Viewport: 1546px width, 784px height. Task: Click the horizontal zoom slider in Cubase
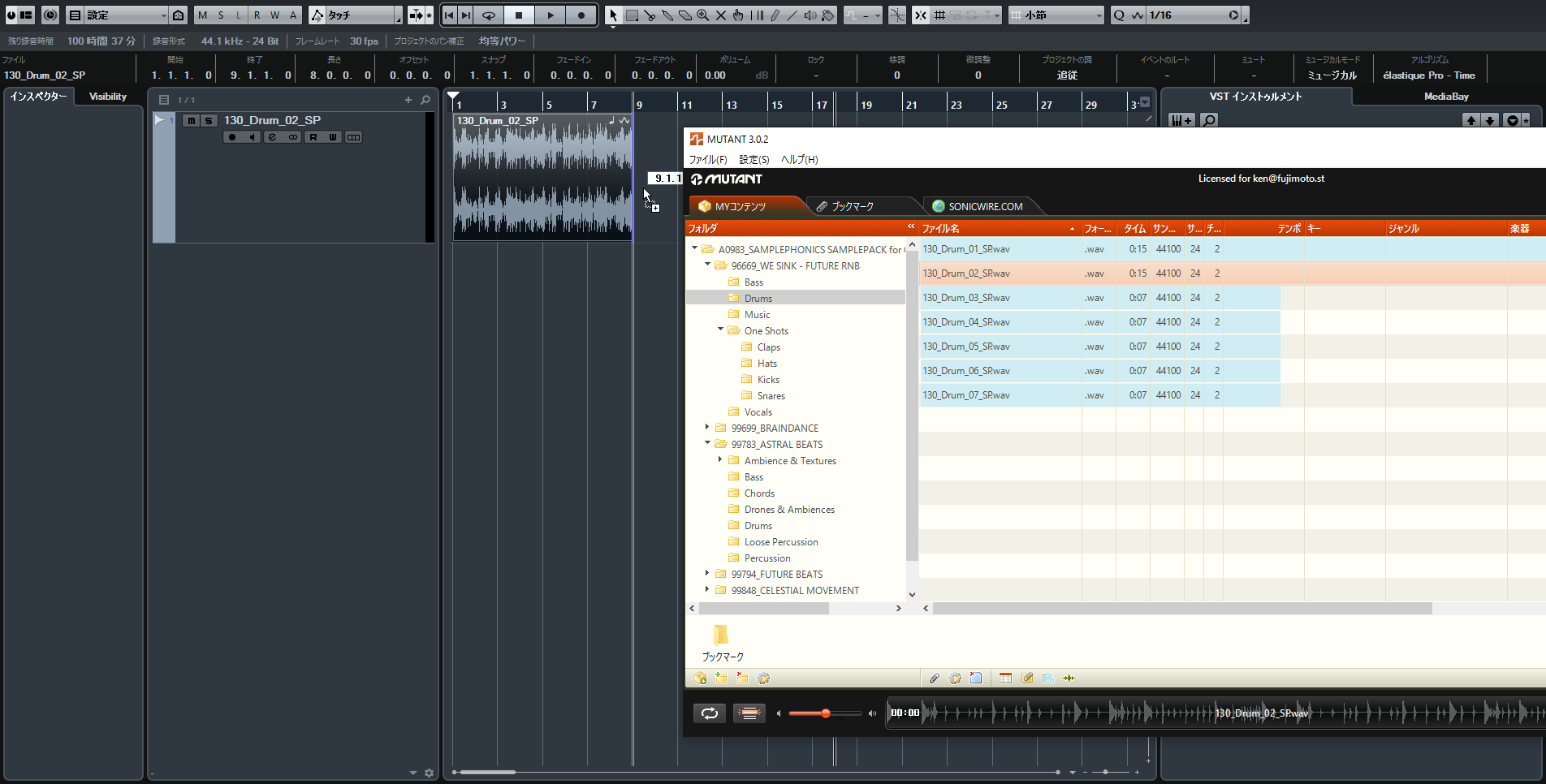click(x=1104, y=772)
